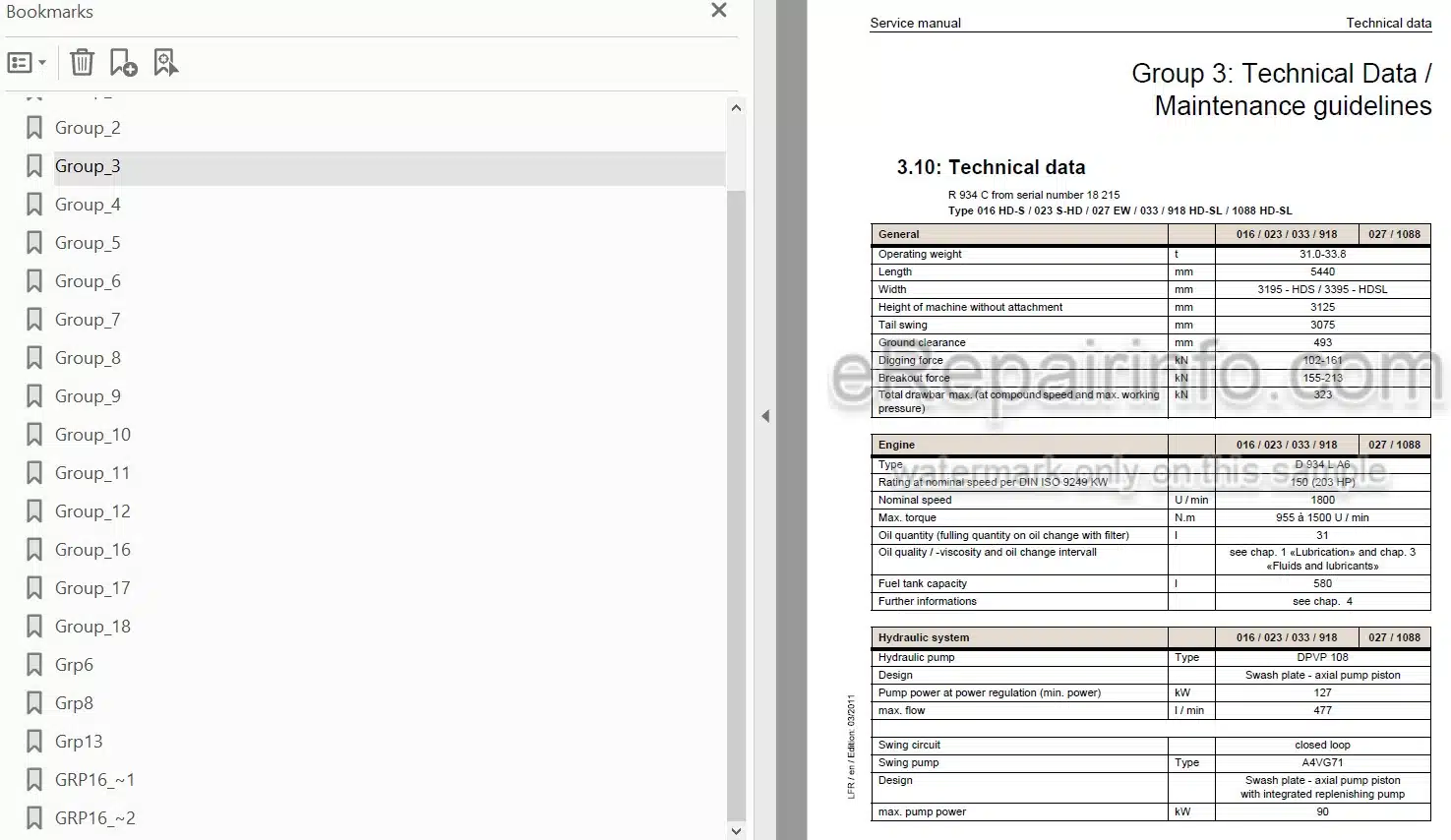Find the current bookmark icon
The image size is (1451, 840).
165,63
